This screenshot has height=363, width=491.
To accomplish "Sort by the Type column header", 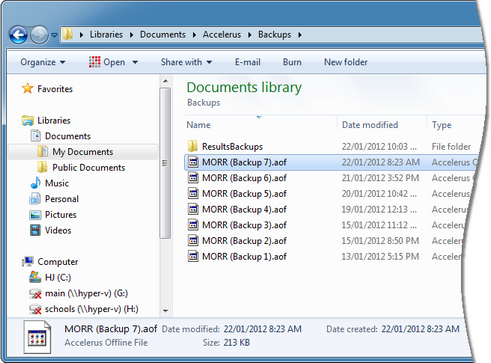I will (x=442, y=125).
